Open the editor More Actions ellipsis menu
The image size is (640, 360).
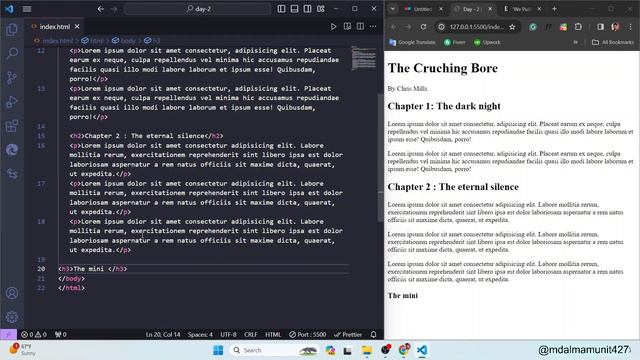click(373, 27)
